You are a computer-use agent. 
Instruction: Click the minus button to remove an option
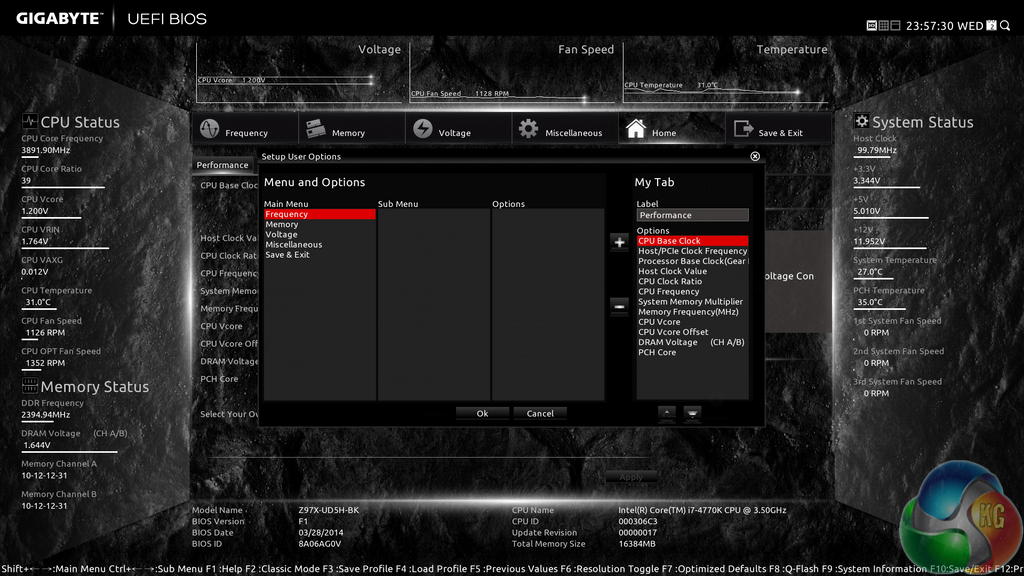point(619,306)
